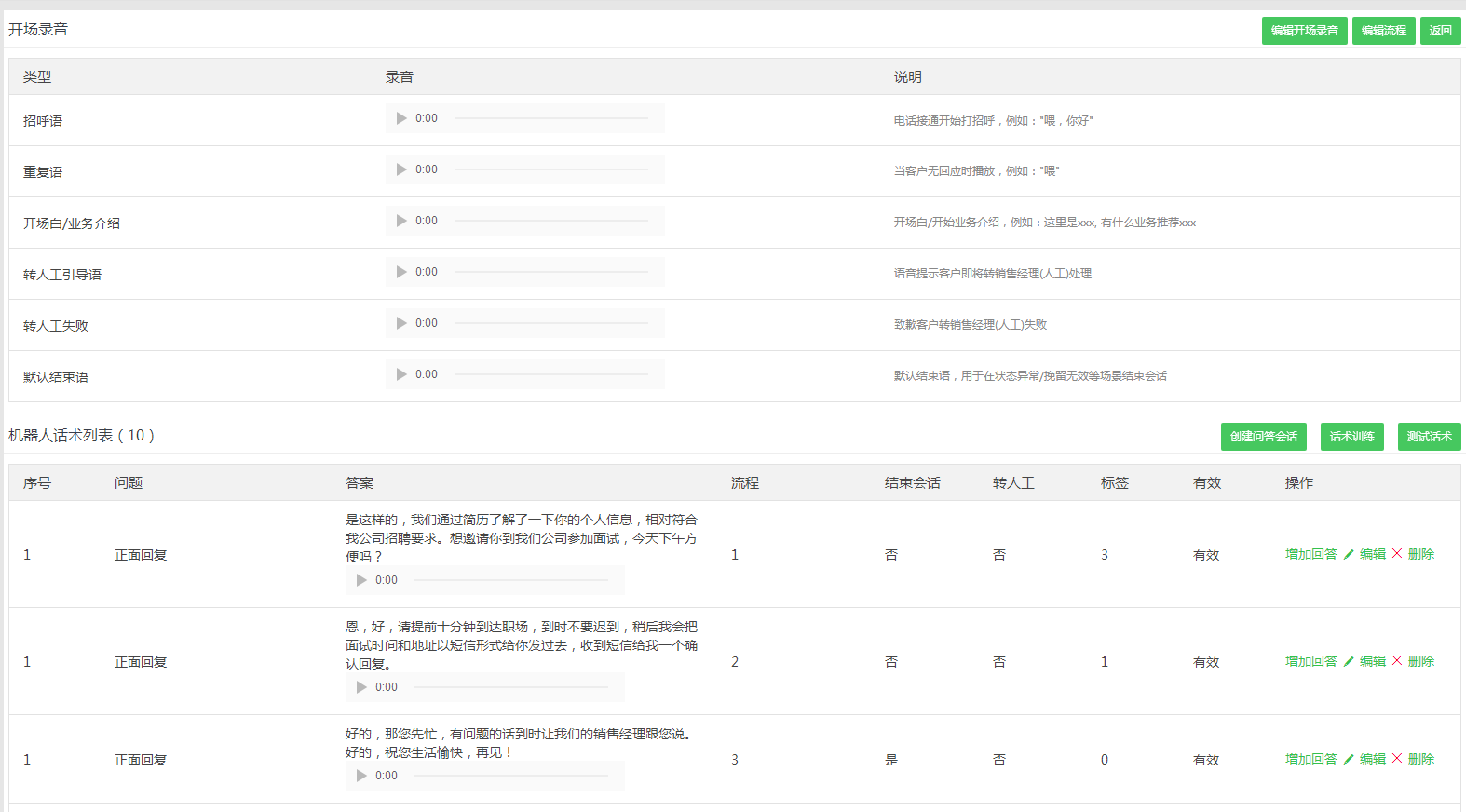
Task: Play audio for the third robot answer
Action: (x=361, y=776)
